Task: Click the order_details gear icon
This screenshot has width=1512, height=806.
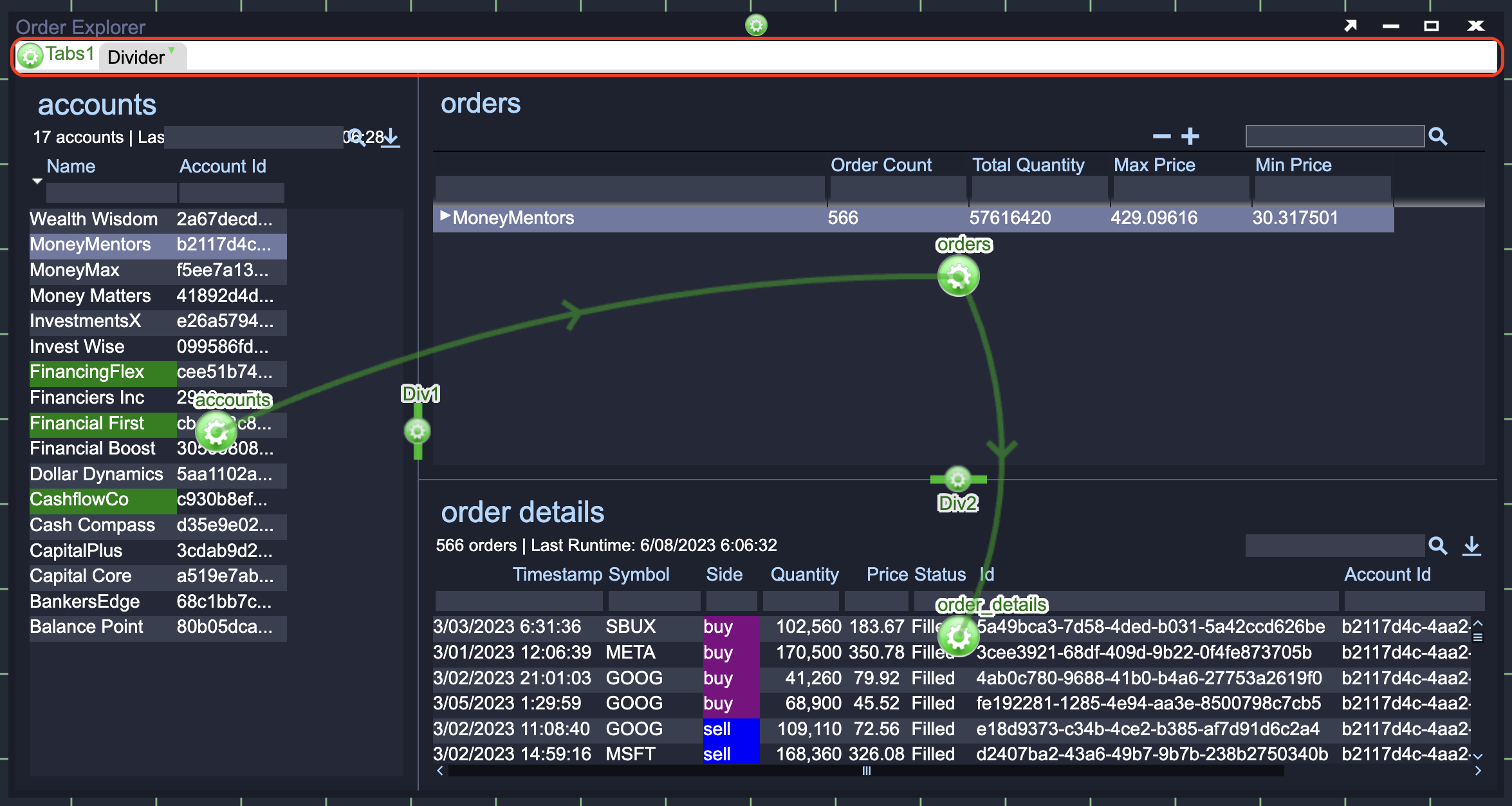Action: coord(958,636)
